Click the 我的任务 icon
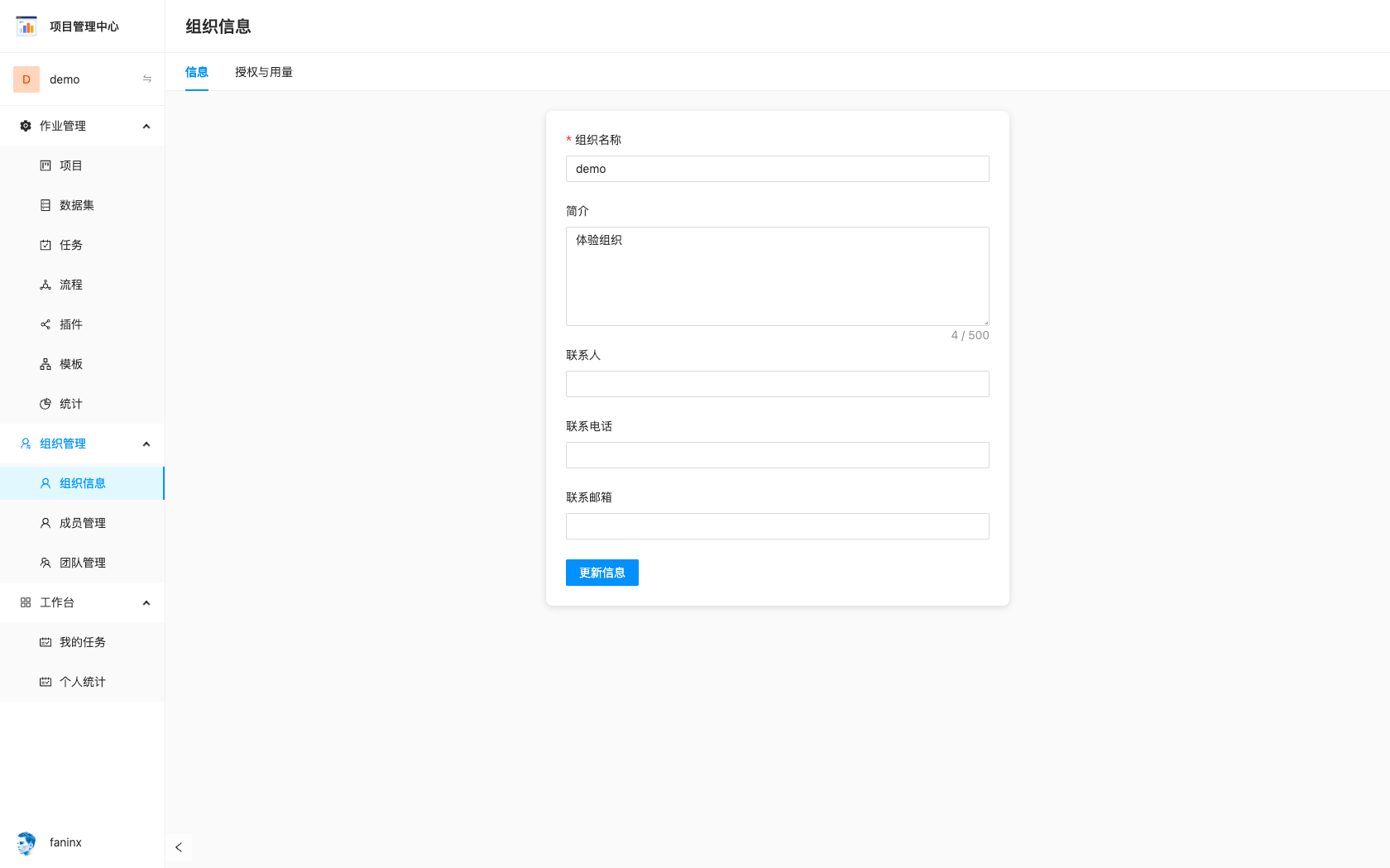This screenshot has height=868, width=1390. point(46,642)
